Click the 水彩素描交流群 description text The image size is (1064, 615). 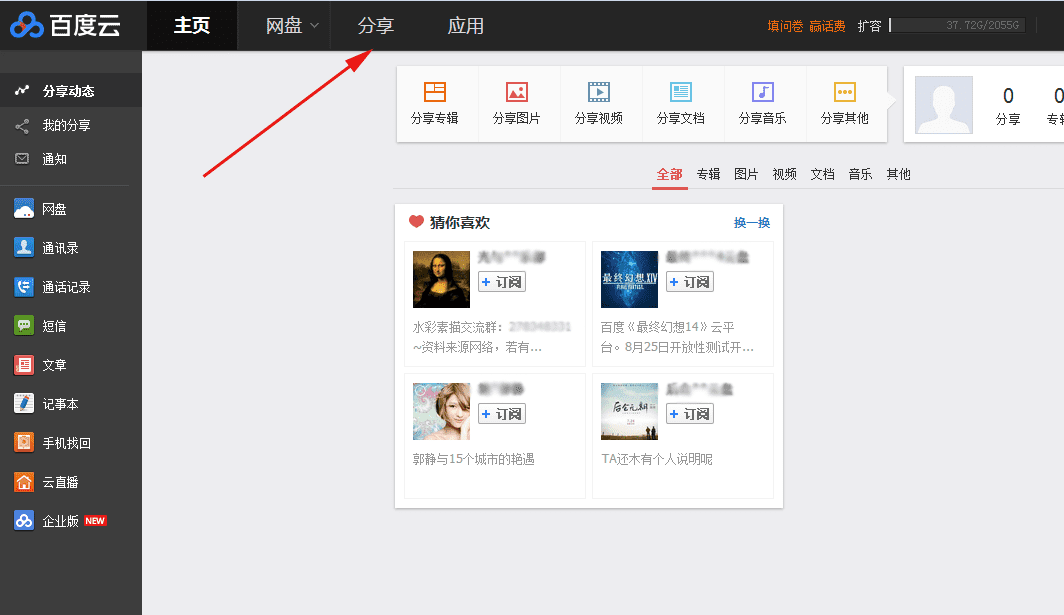(492, 337)
